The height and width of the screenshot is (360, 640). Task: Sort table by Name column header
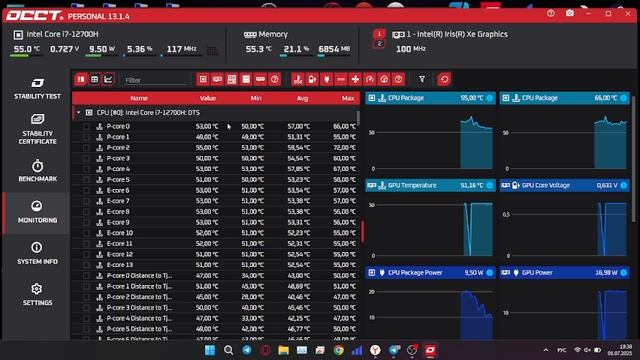point(139,98)
